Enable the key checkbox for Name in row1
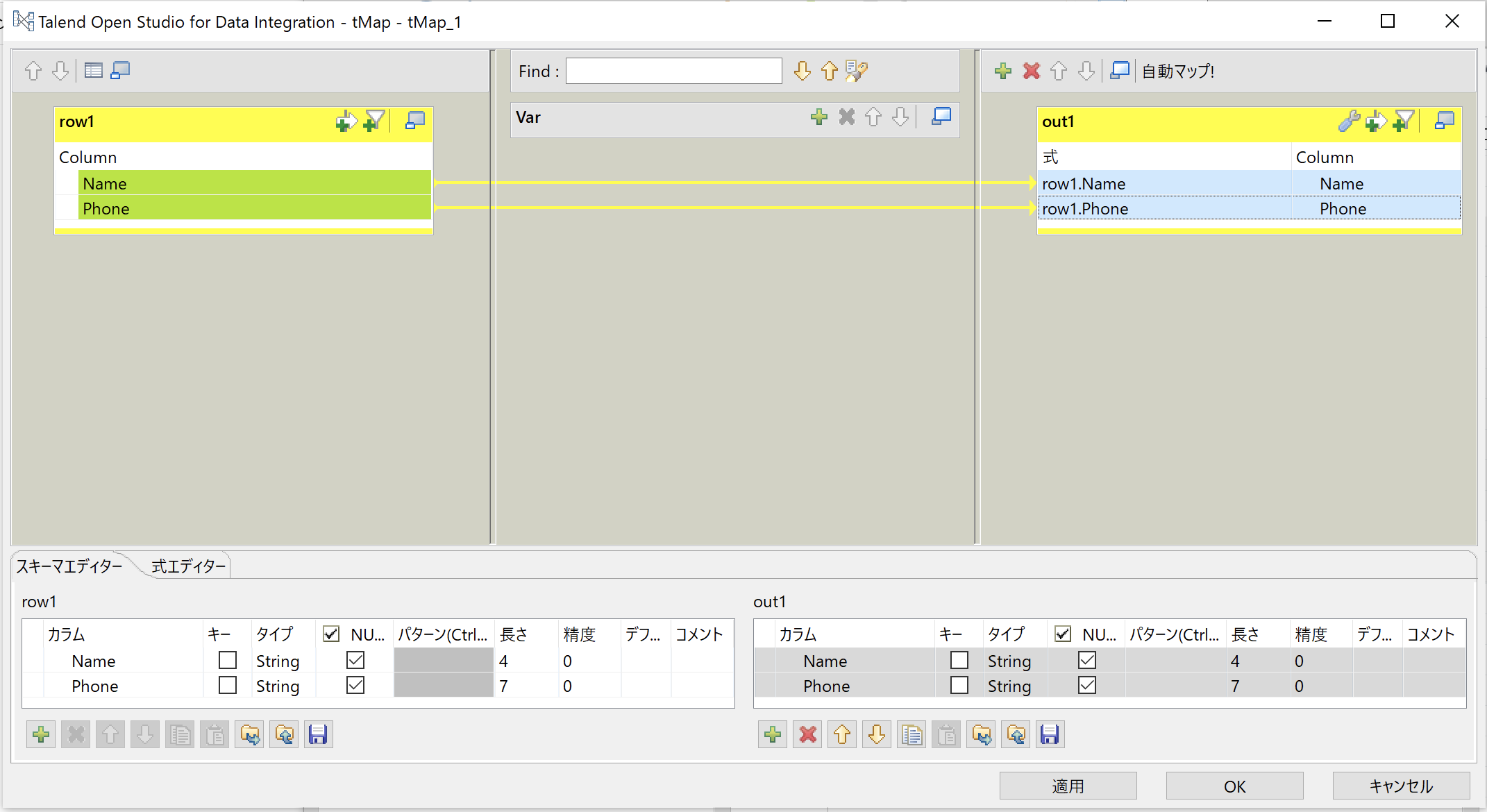 [227, 660]
